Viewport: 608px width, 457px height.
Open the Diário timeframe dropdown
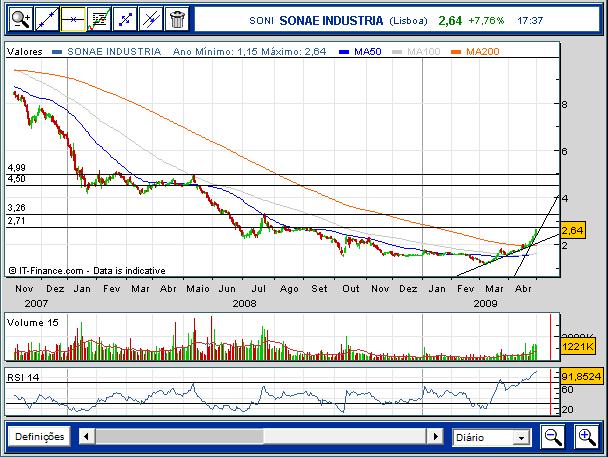[x=491, y=438]
